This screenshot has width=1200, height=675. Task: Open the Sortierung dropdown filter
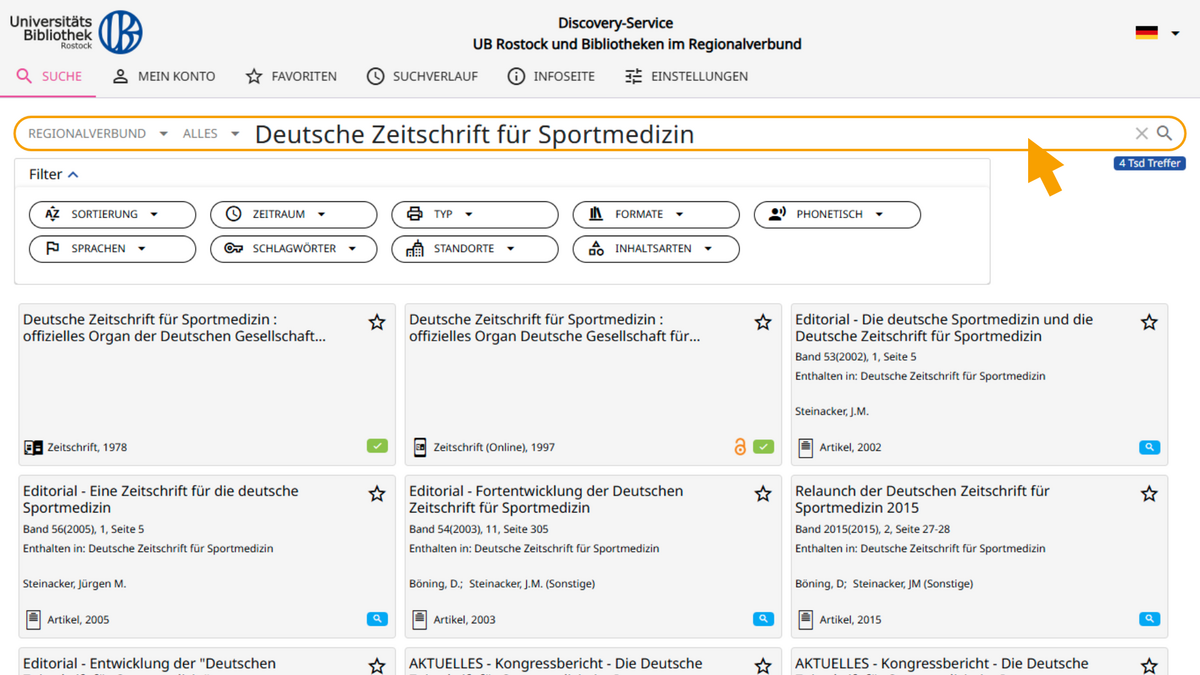click(x=113, y=214)
